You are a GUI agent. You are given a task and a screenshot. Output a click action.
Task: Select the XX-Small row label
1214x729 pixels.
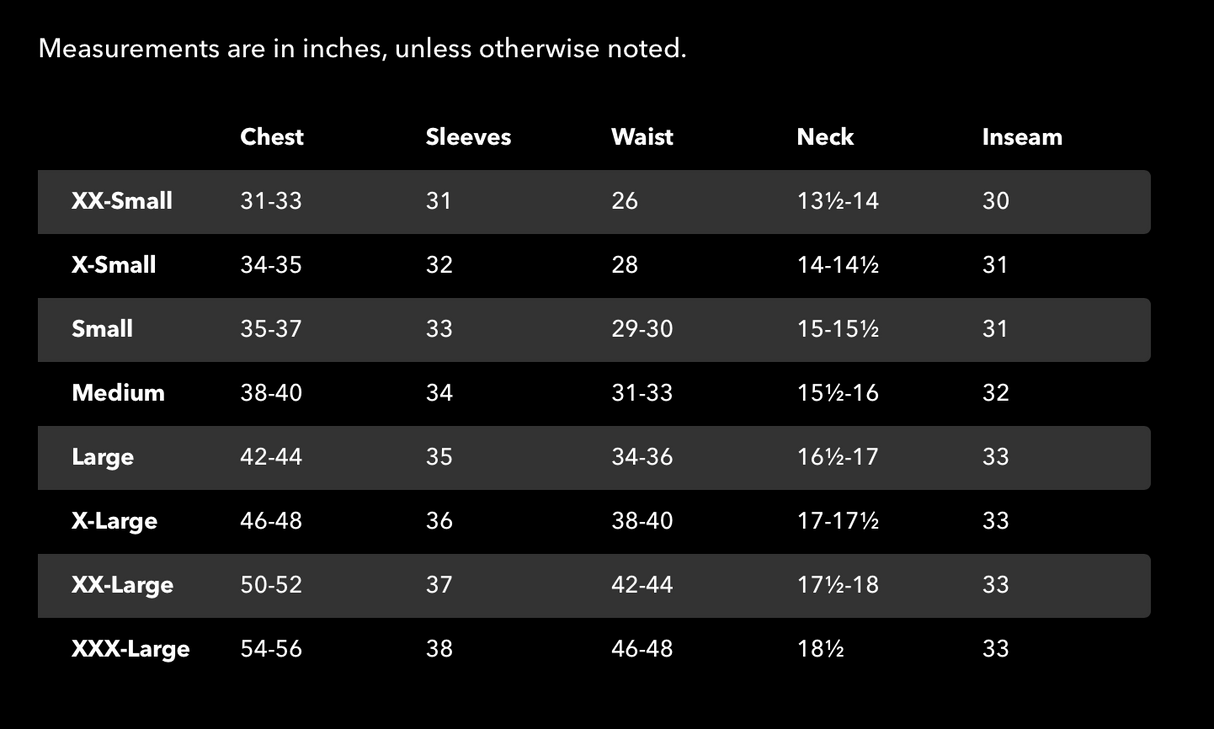point(122,201)
